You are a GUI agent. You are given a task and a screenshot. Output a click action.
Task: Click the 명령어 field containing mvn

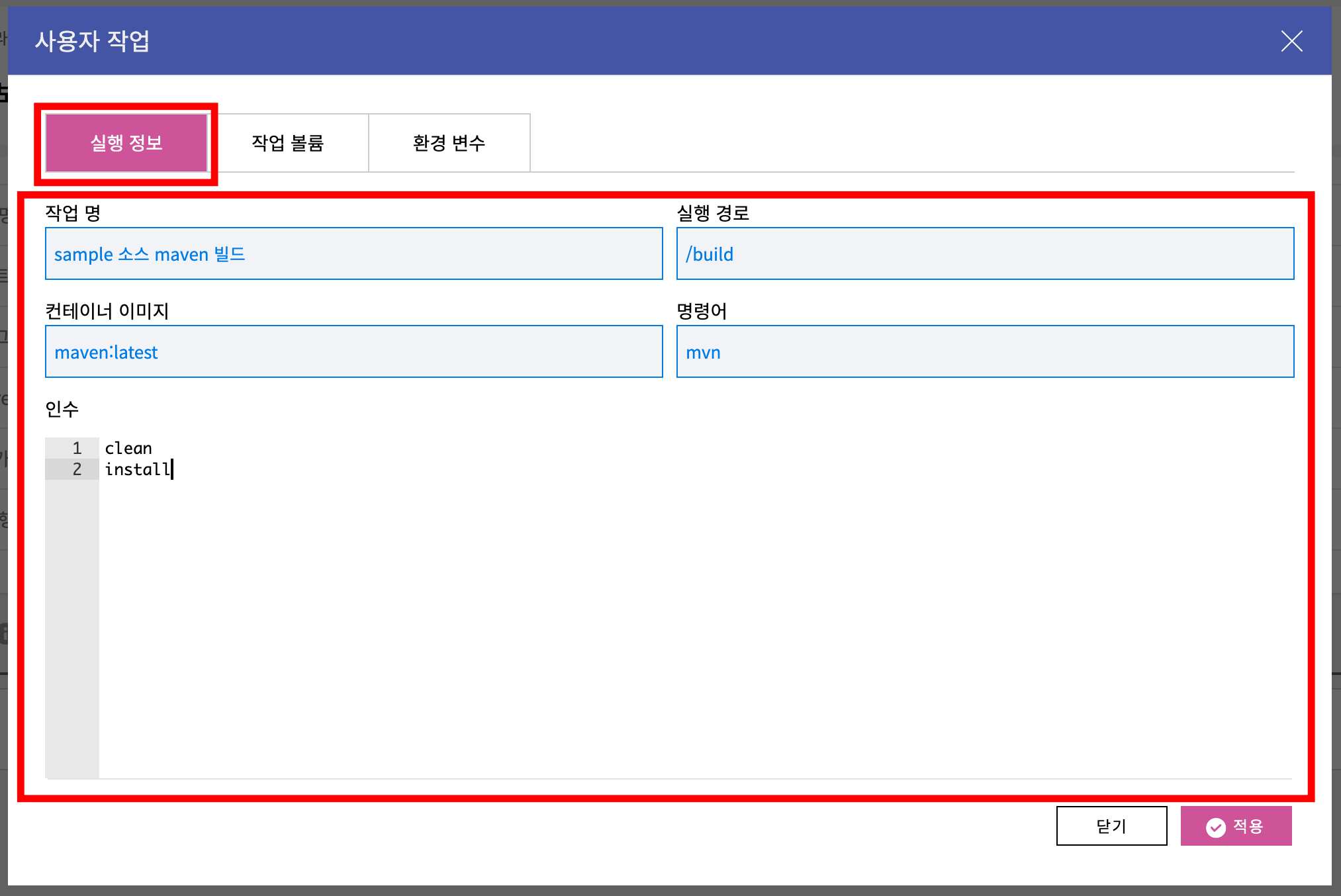pos(984,352)
